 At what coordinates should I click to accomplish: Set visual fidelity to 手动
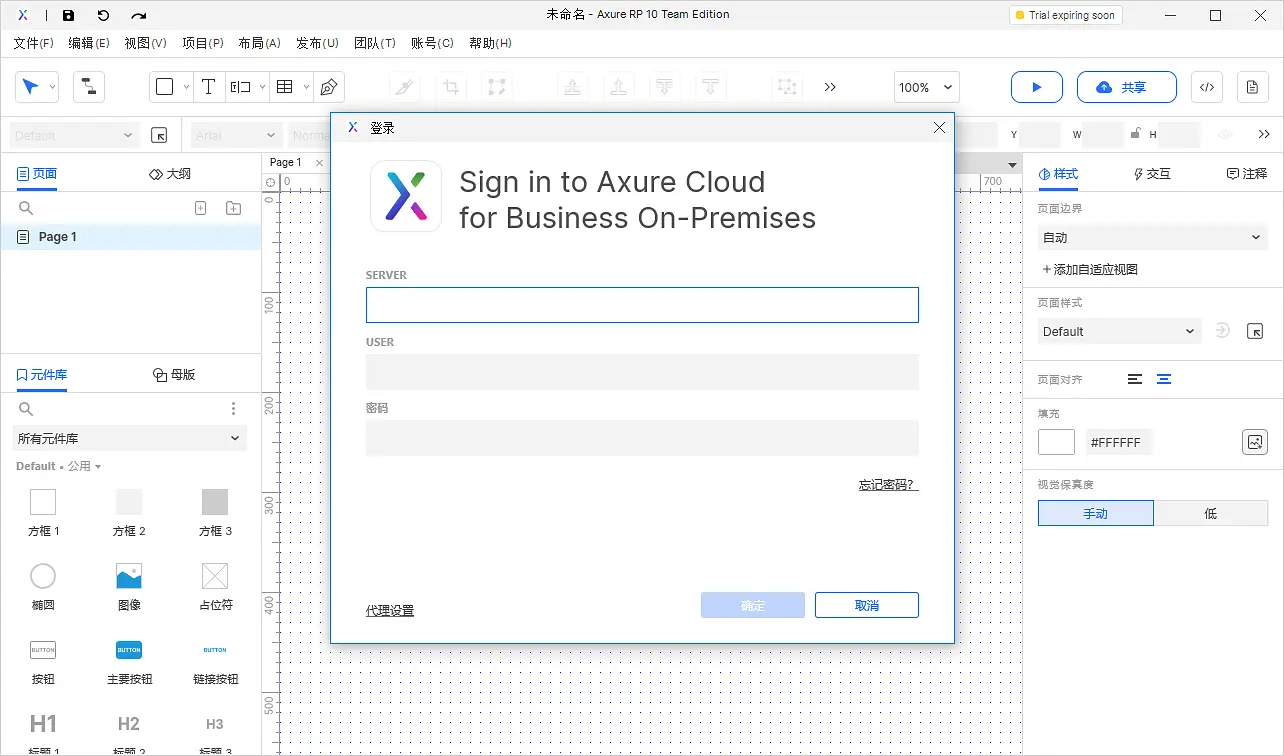(x=1095, y=513)
